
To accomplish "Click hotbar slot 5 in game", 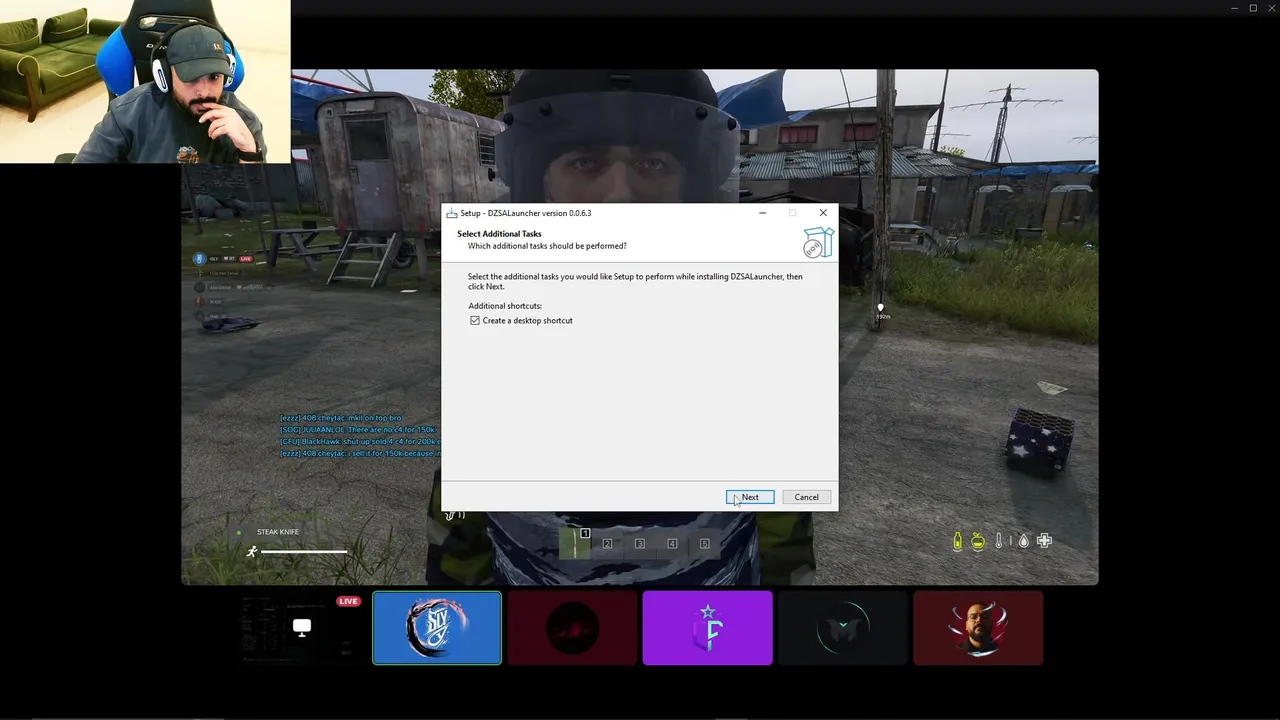I will click(x=705, y=543).
